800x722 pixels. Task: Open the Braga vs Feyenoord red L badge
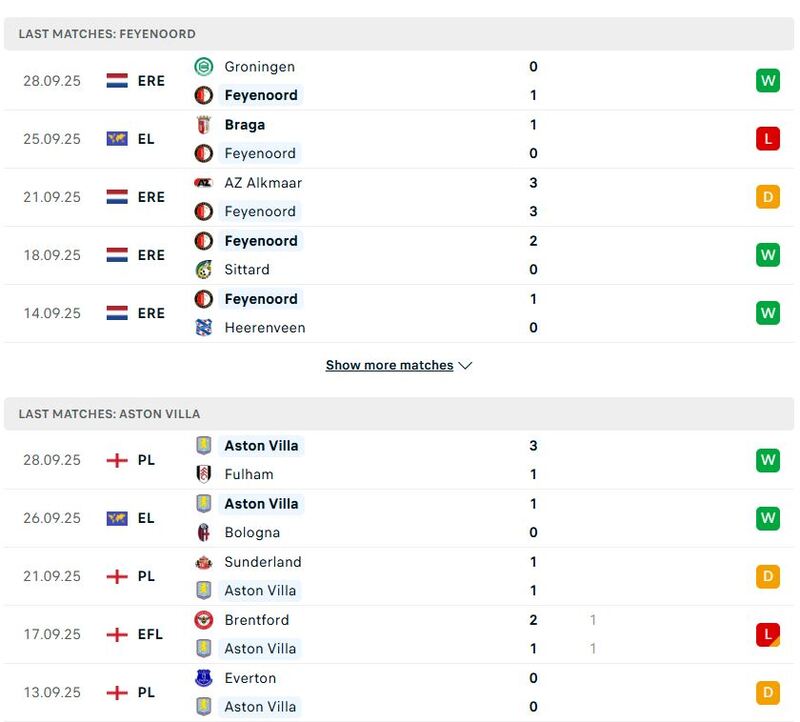(x=767, y=139)
